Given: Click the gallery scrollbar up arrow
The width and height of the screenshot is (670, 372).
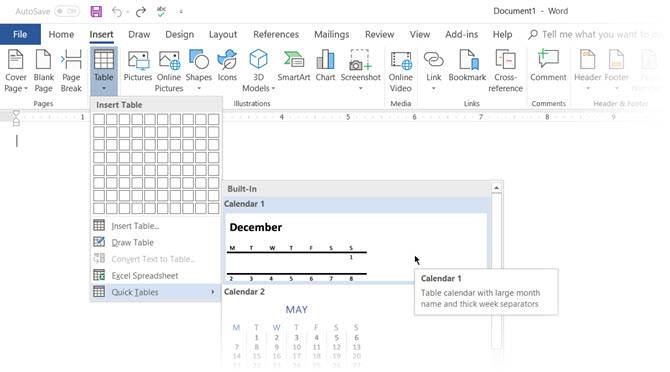Looking at the screenshot, I should coord(496,188).
